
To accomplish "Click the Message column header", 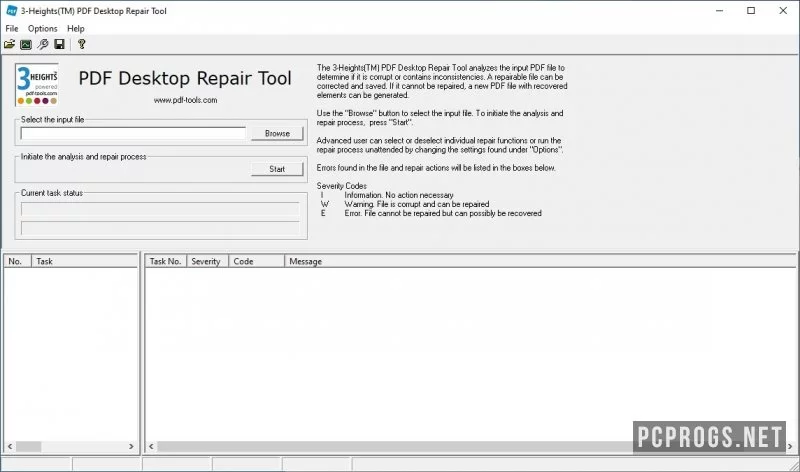I will [540, 261].
